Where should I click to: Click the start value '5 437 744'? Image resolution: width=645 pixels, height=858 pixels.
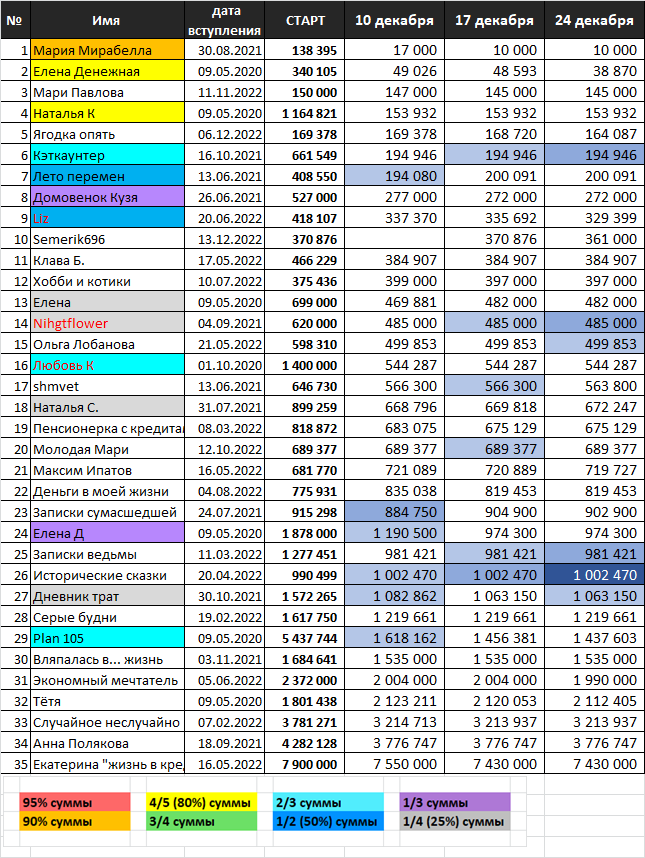[305, 638]
